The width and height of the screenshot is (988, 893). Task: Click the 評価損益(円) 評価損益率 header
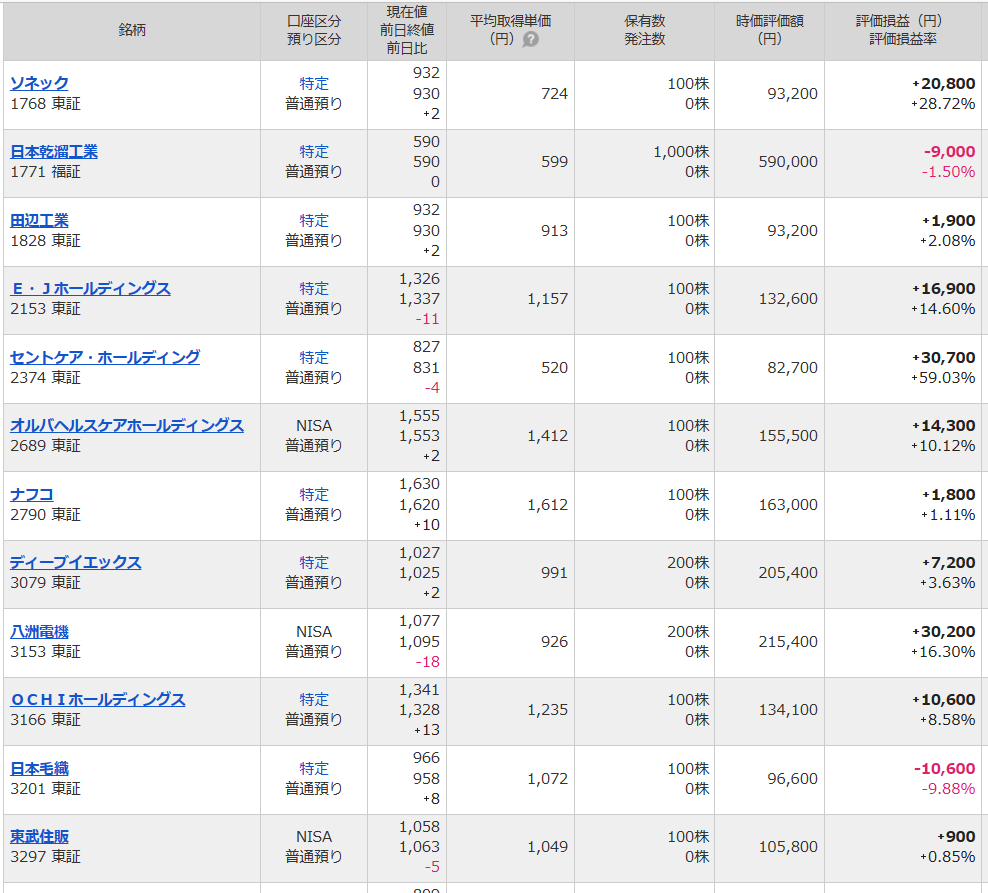[x=902, y=30]
